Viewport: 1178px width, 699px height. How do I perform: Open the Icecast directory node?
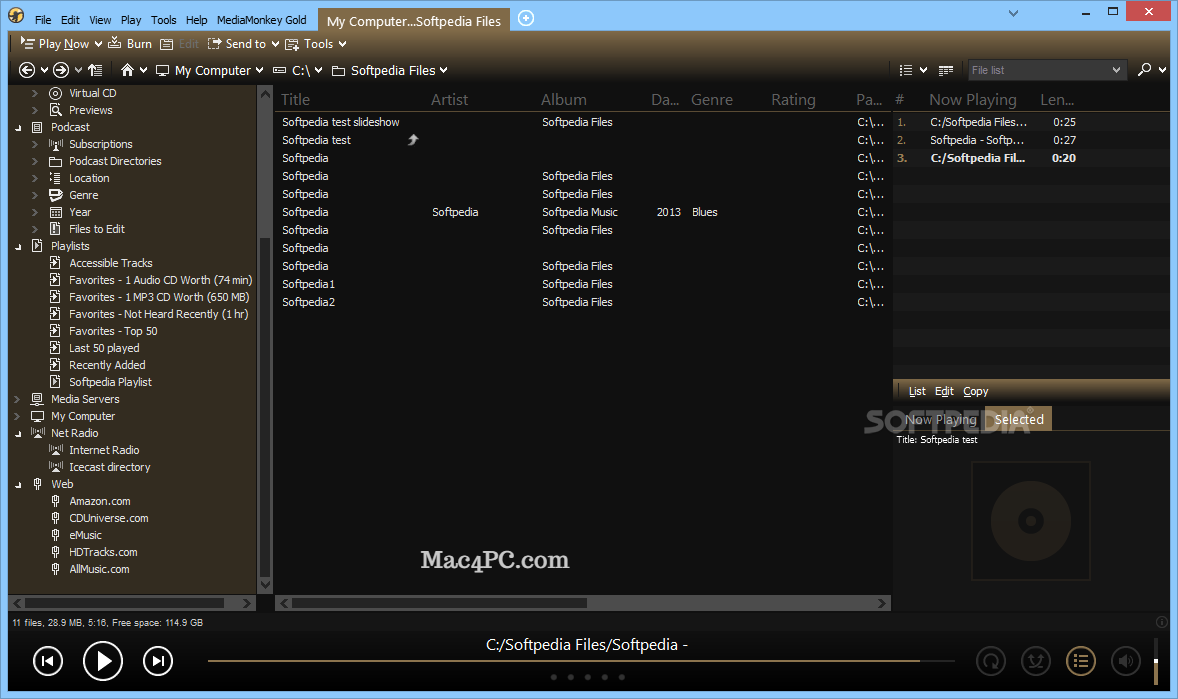pyautogui.click(x=110, y=467)
